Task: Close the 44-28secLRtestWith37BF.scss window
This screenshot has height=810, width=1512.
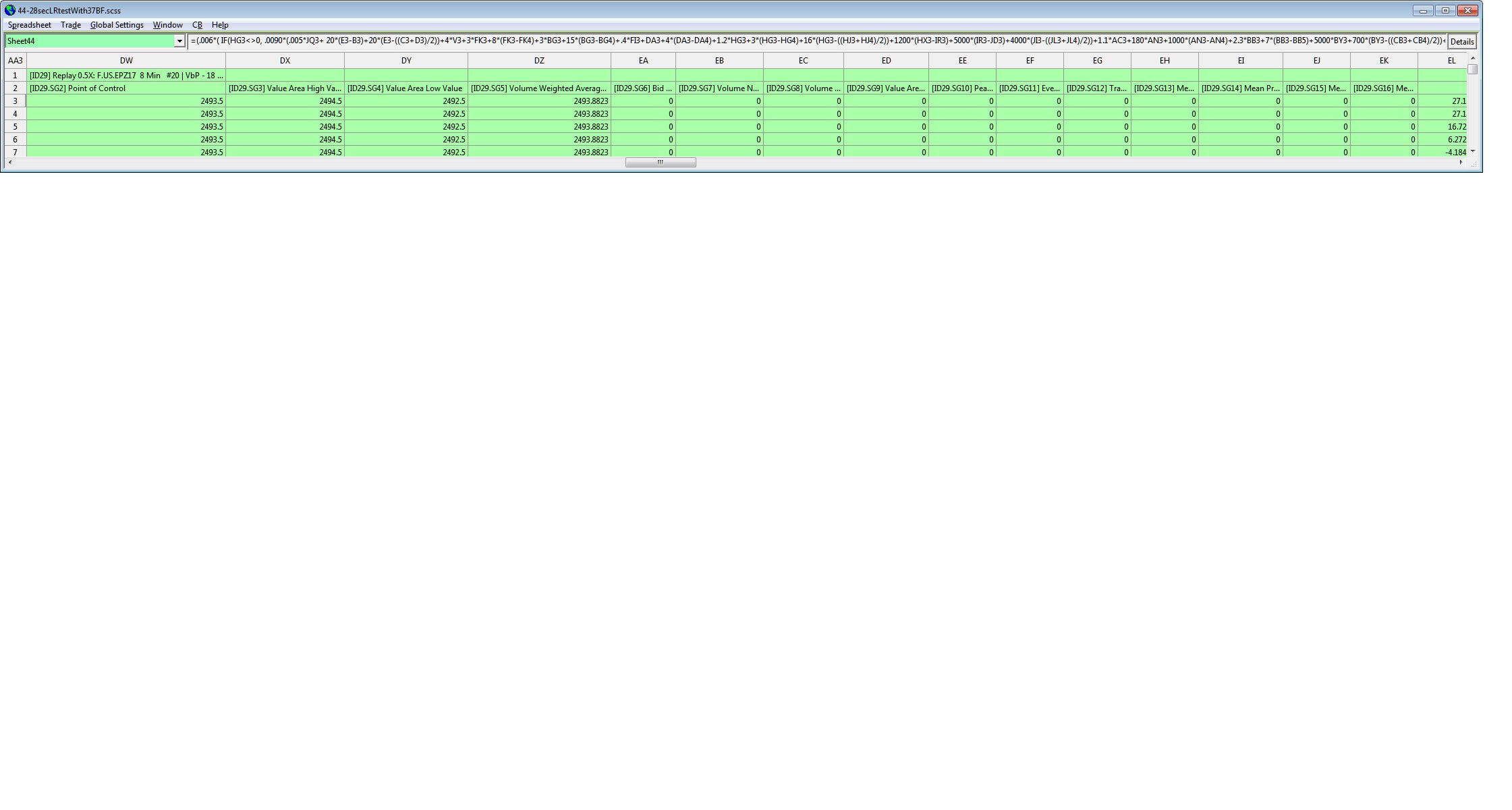Action: point(1467,10)
